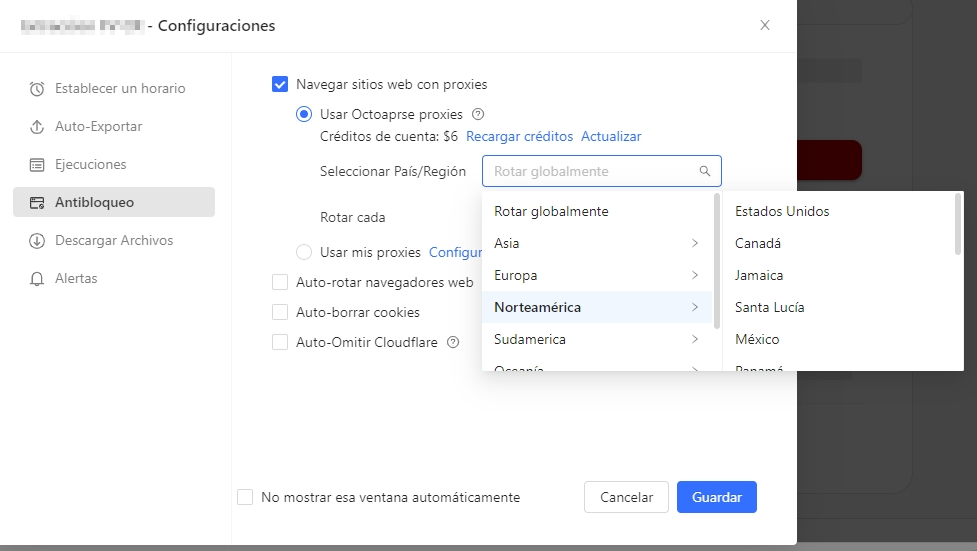This screenshot has height=551, width=977.
Task: Choose Santa Lucía from country list
Action: (838, 307)
